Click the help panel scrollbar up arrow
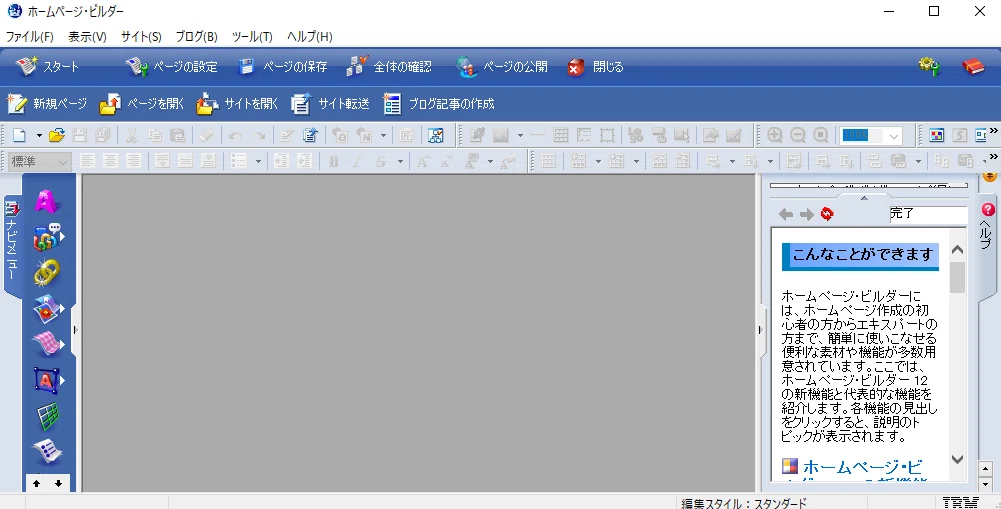1001x509 pixels. tap(957, 250)
